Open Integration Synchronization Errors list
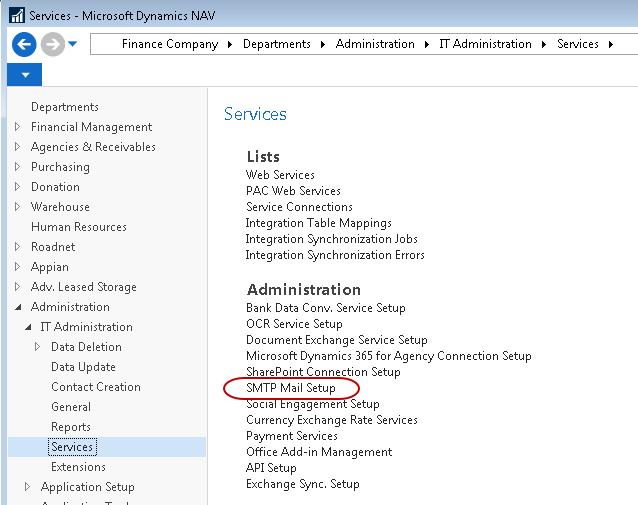Screen dimensions: 638x505 pos(335,255)
